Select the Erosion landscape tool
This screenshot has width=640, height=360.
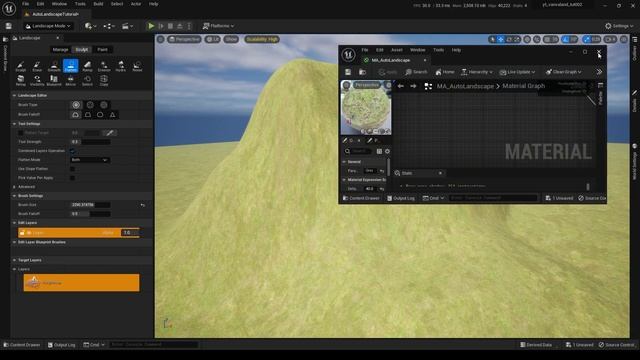[104, 66]
